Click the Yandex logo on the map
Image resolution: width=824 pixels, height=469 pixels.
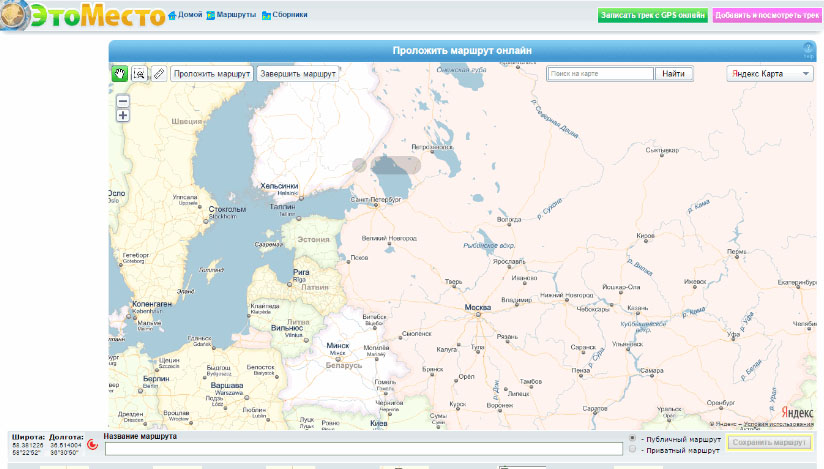click(797, 413)
